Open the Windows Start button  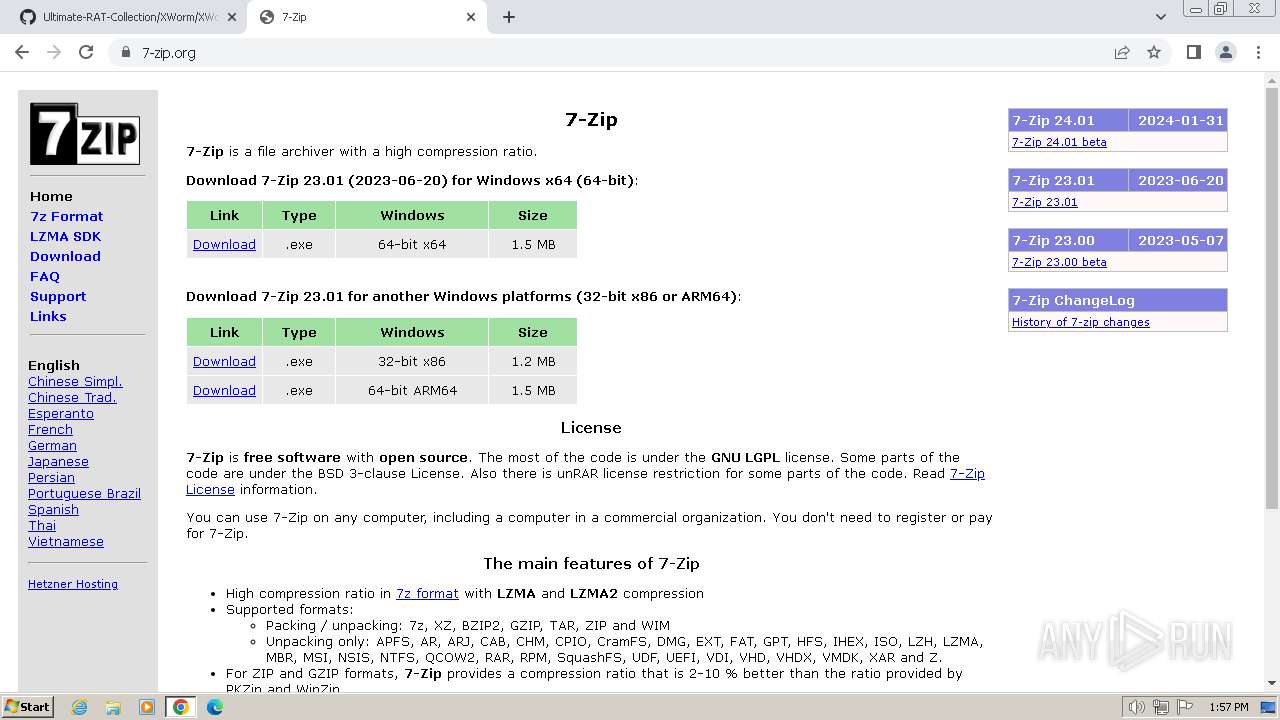pyautogui.click(x=28, y=707)
